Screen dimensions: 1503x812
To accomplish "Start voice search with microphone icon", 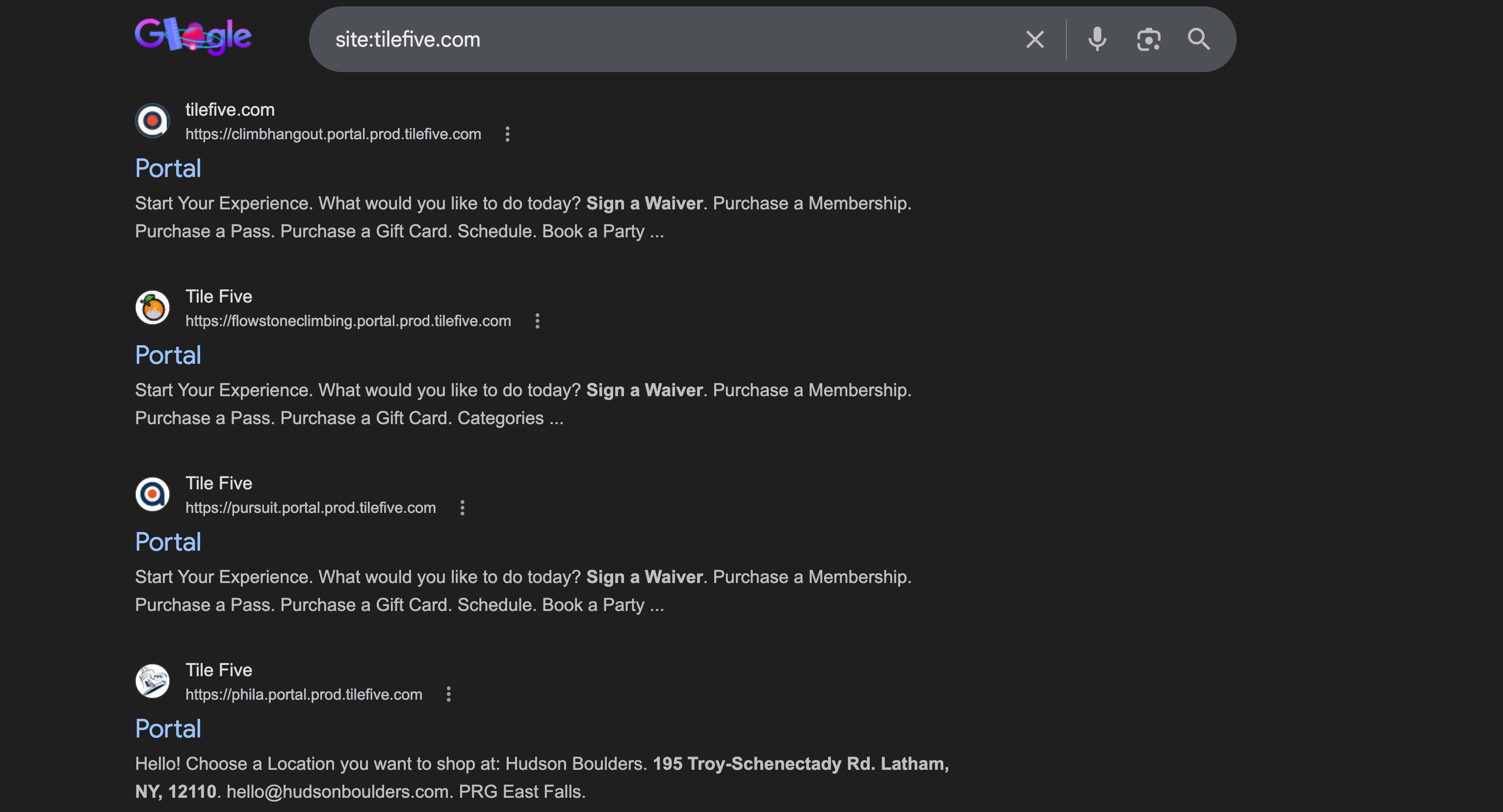I will point(1097,40).
